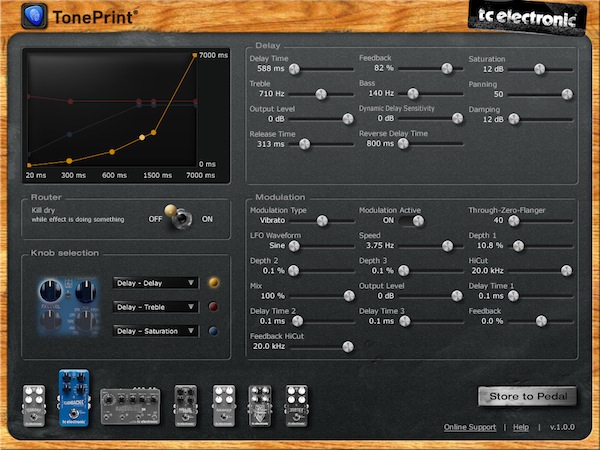This screenshot has width=600, height=450.
Task: Select the rightmost black pedal with white knobs
Action: 297,406
